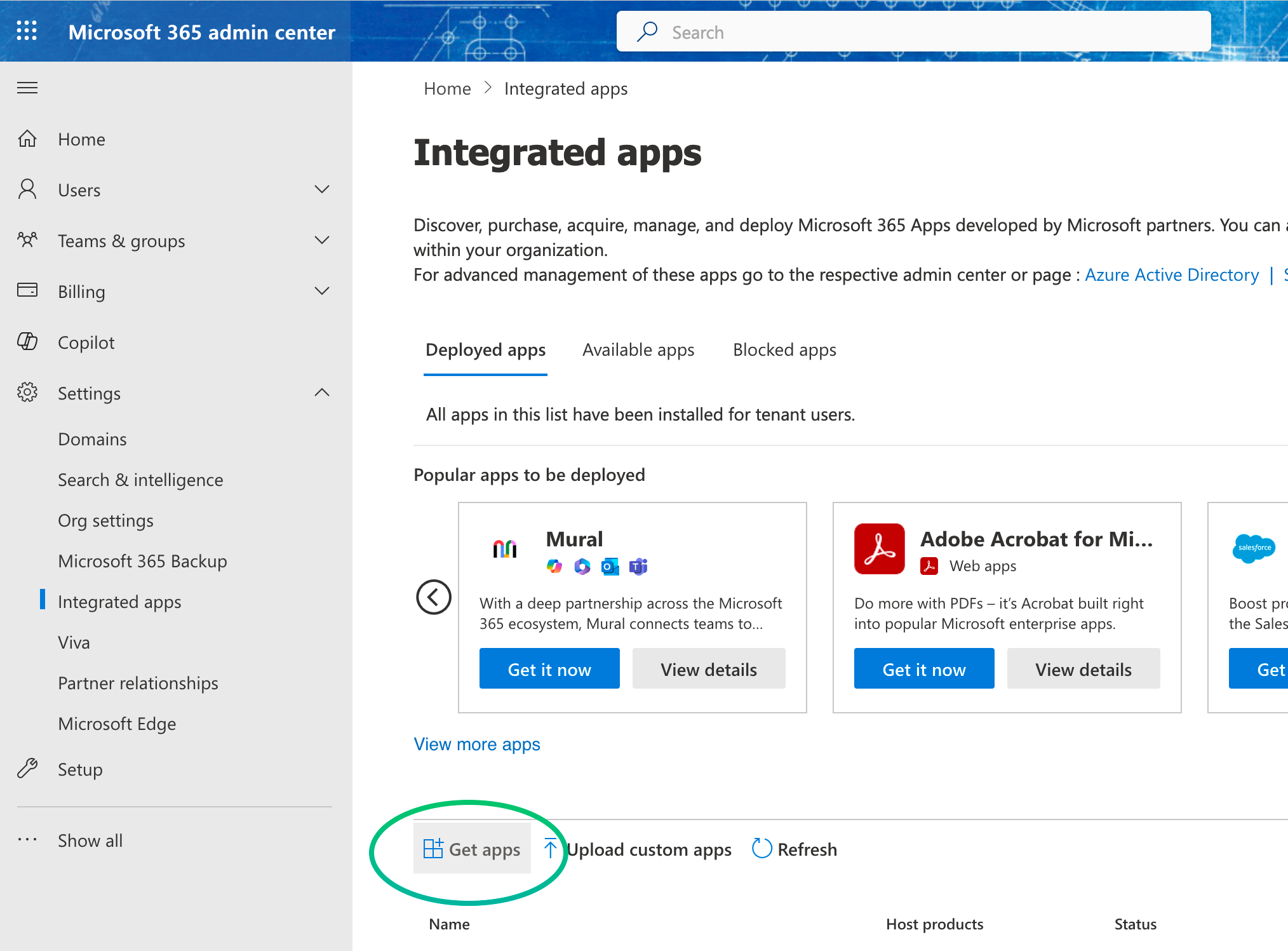Click the Adobe Acrobat app logo
This screenshot has height=951, width=1288.
(x=879, y=549)
